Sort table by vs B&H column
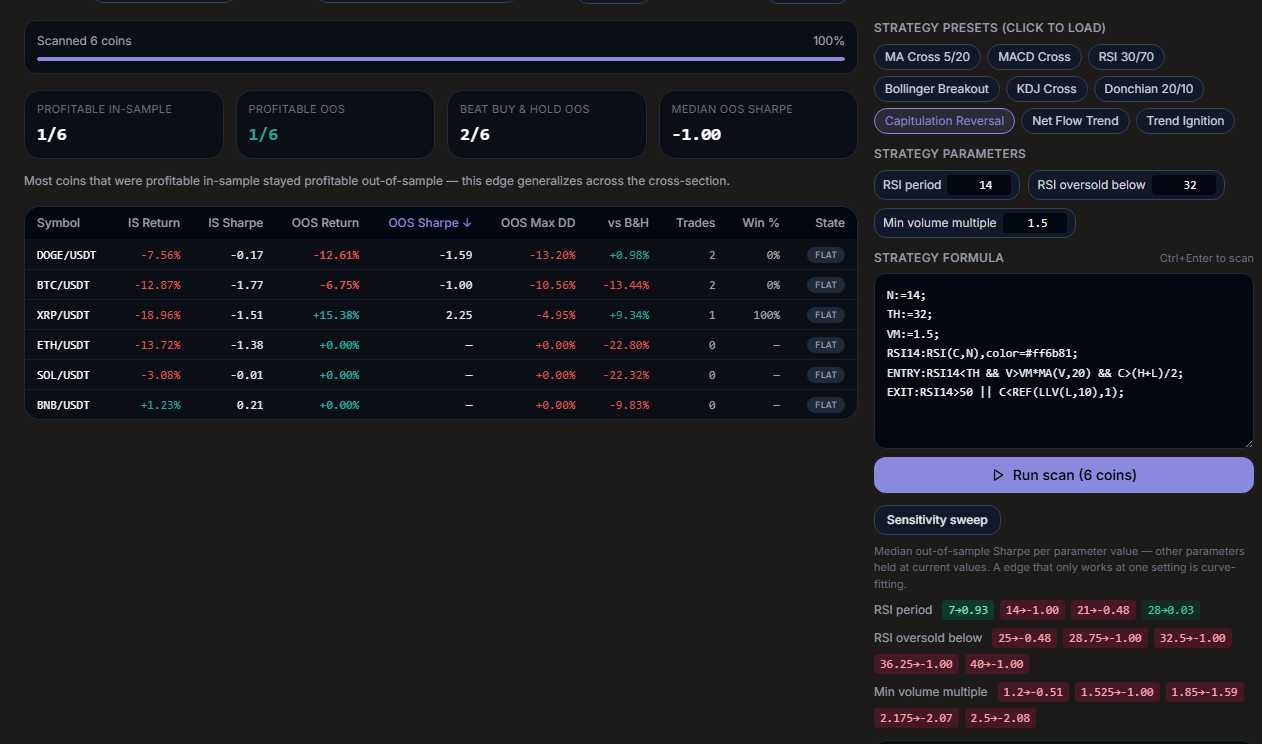This screenshot has height=744, width=1262. click(628, 223)
